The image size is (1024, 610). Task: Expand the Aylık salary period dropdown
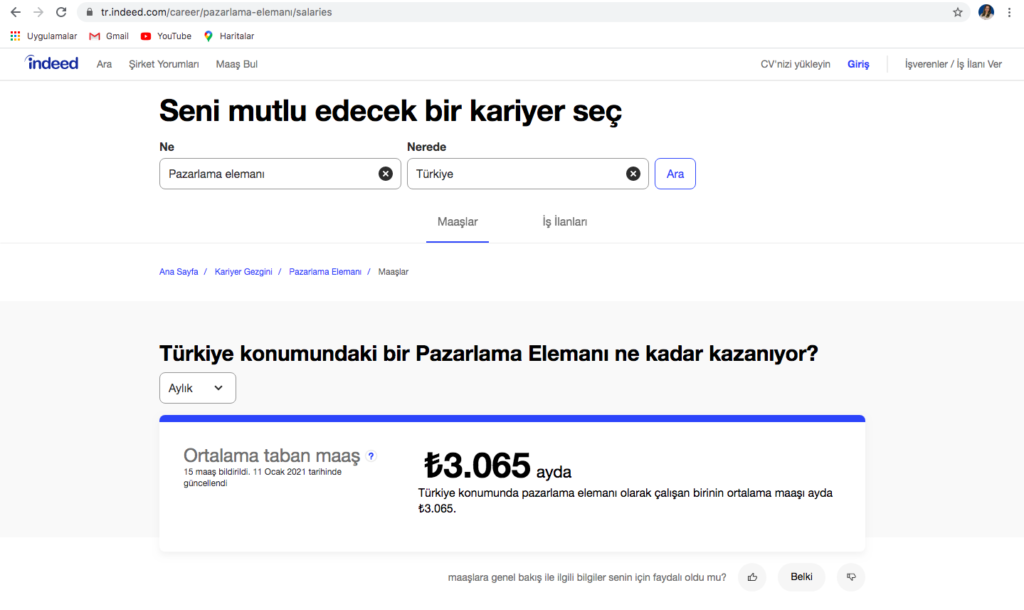198,388
